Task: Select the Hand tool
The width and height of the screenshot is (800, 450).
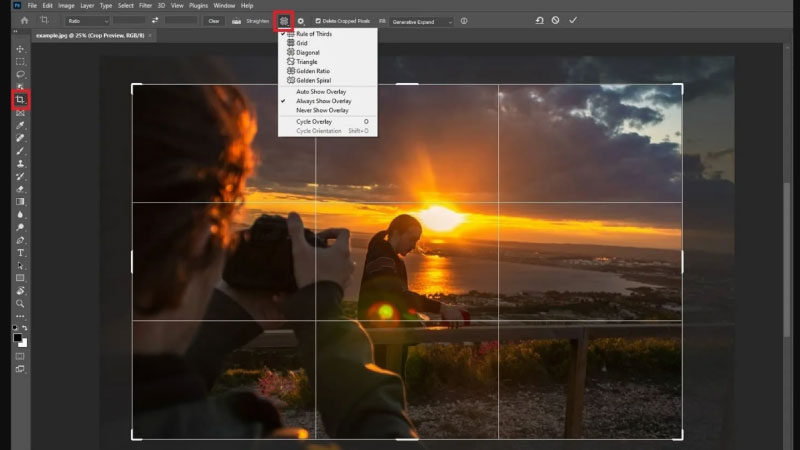Action: pyautogui.click(x=20, y=291)
